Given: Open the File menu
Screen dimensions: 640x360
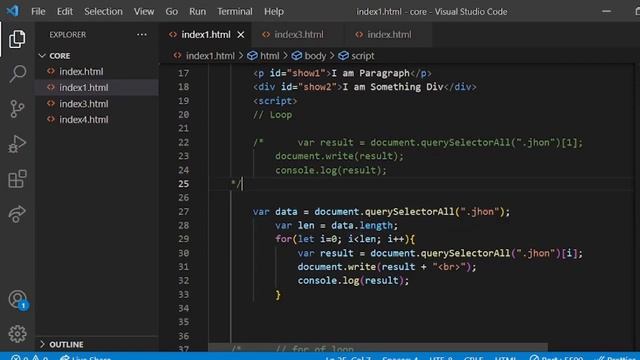Looking at the screenshot, I should [38, 11].
